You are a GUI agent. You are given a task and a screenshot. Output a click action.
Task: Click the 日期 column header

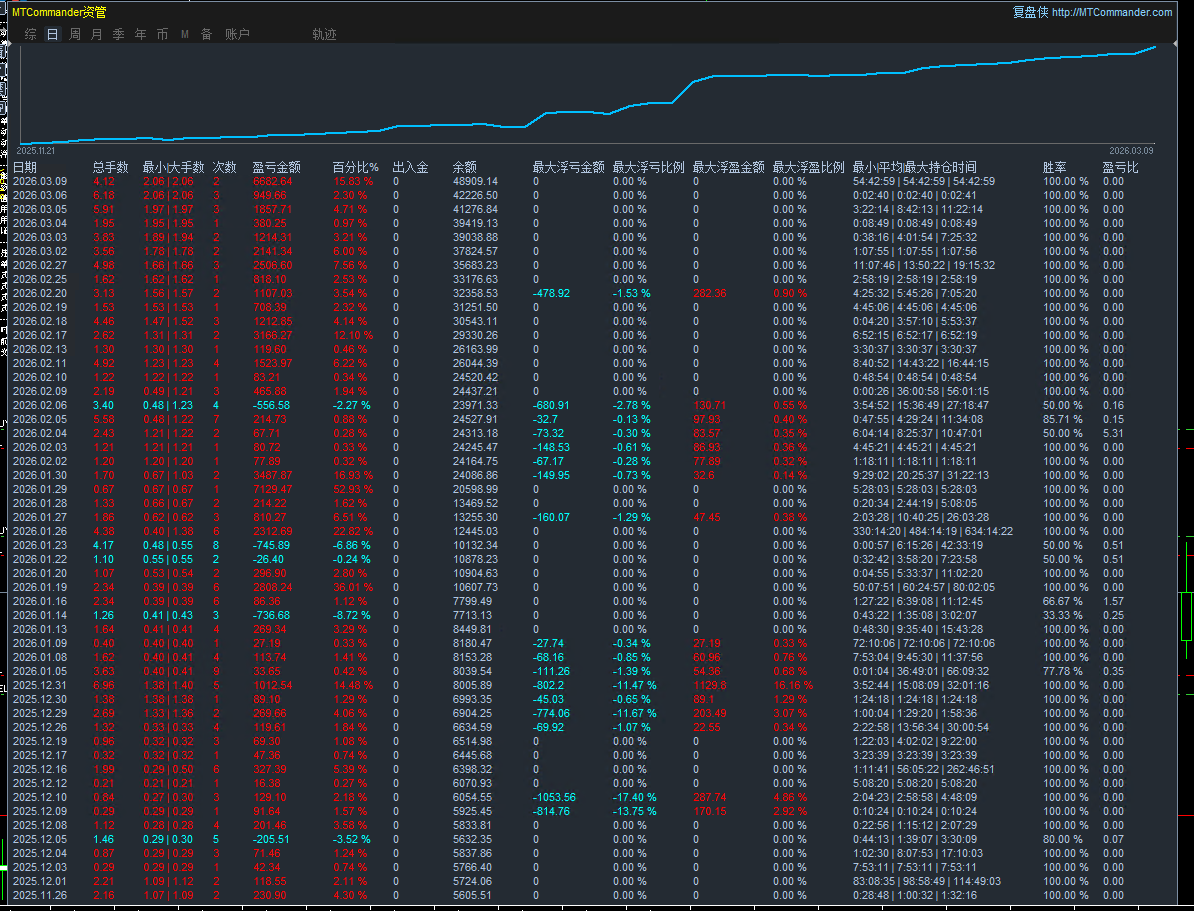pyautogui.click(x=25, y=167)
